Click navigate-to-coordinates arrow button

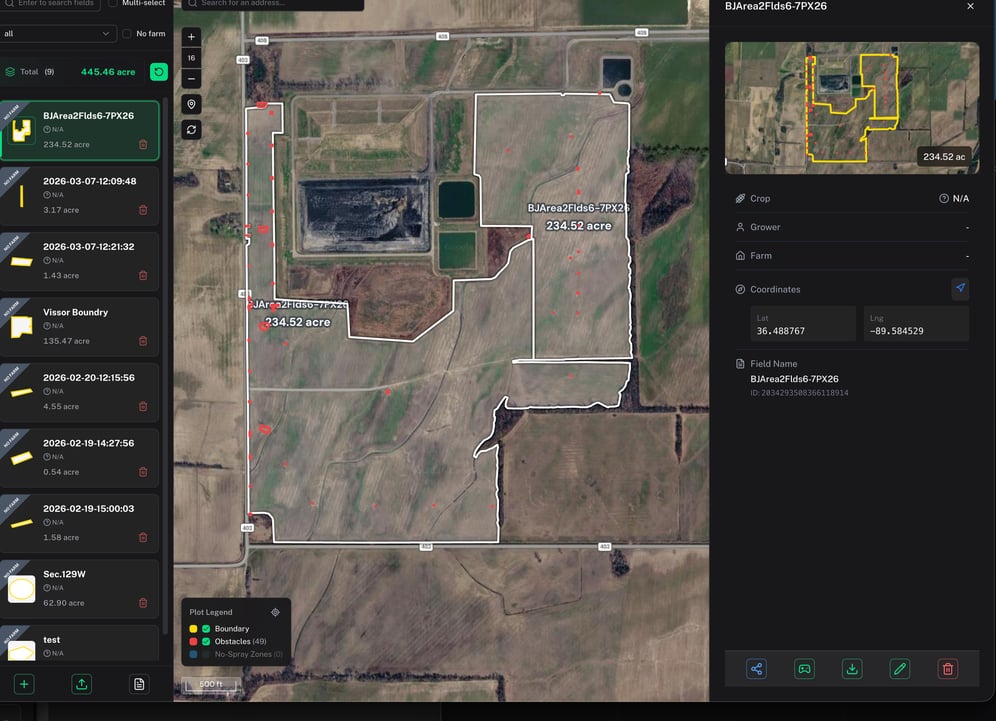click(x=960, y=288)
